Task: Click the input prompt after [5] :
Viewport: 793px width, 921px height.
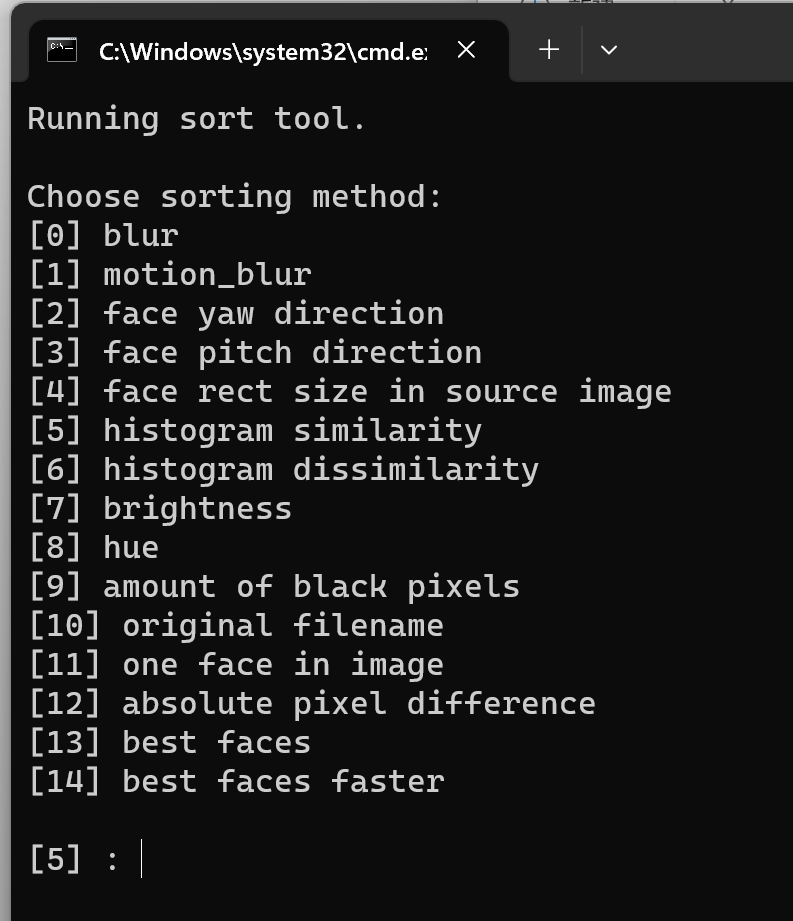Action: coord(142,859)
